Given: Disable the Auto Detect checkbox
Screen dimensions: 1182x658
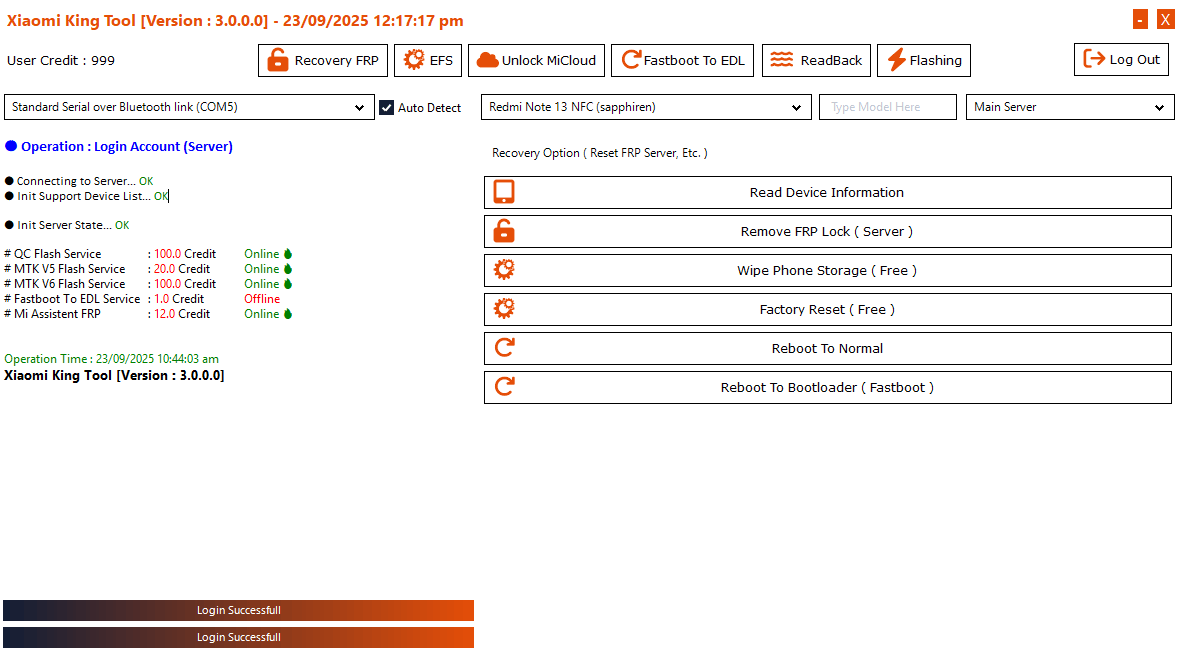Looking at the screenshot, I should [386, 107].
